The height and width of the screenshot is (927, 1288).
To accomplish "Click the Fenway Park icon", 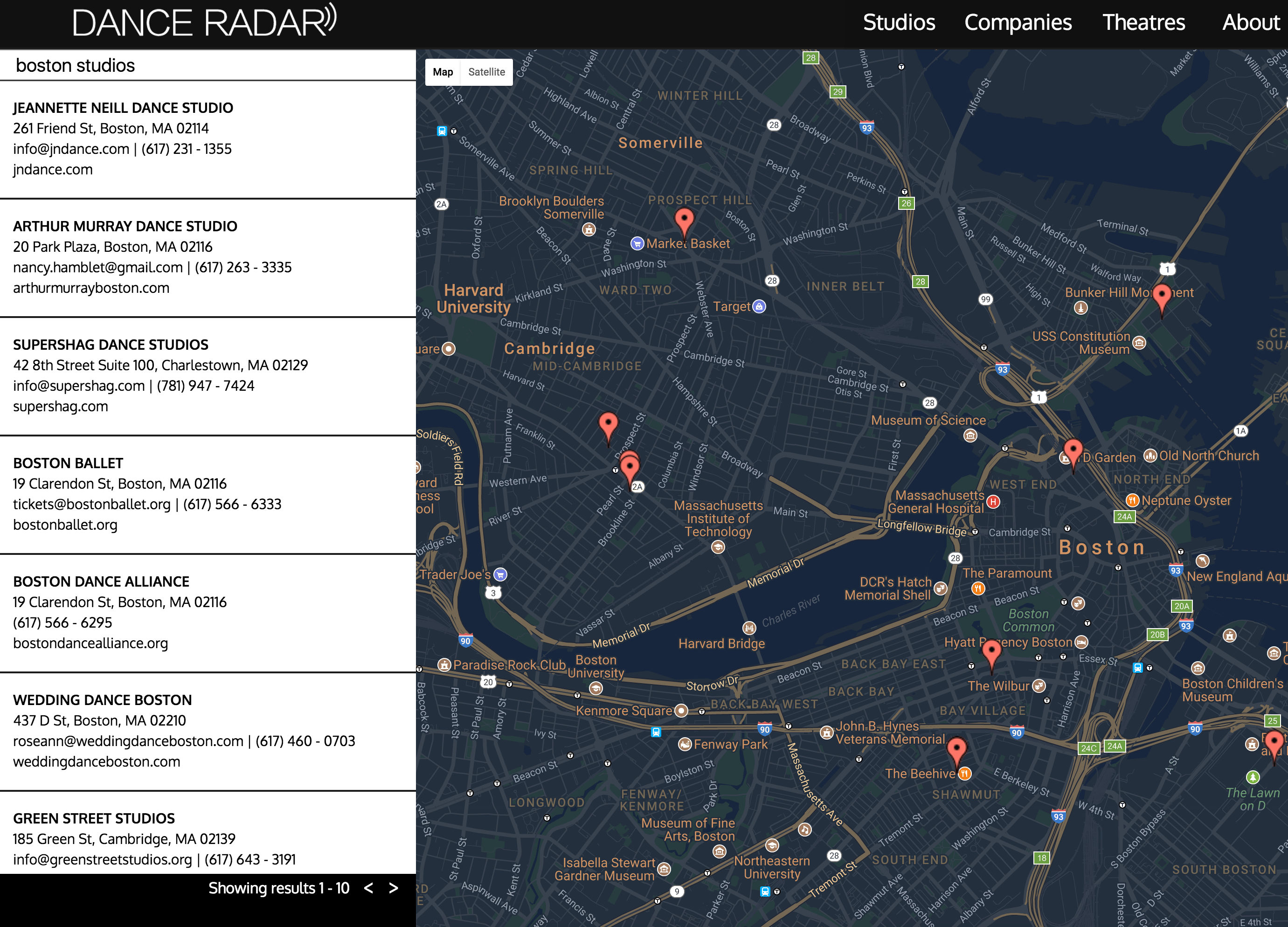I will tap(685, 744).
